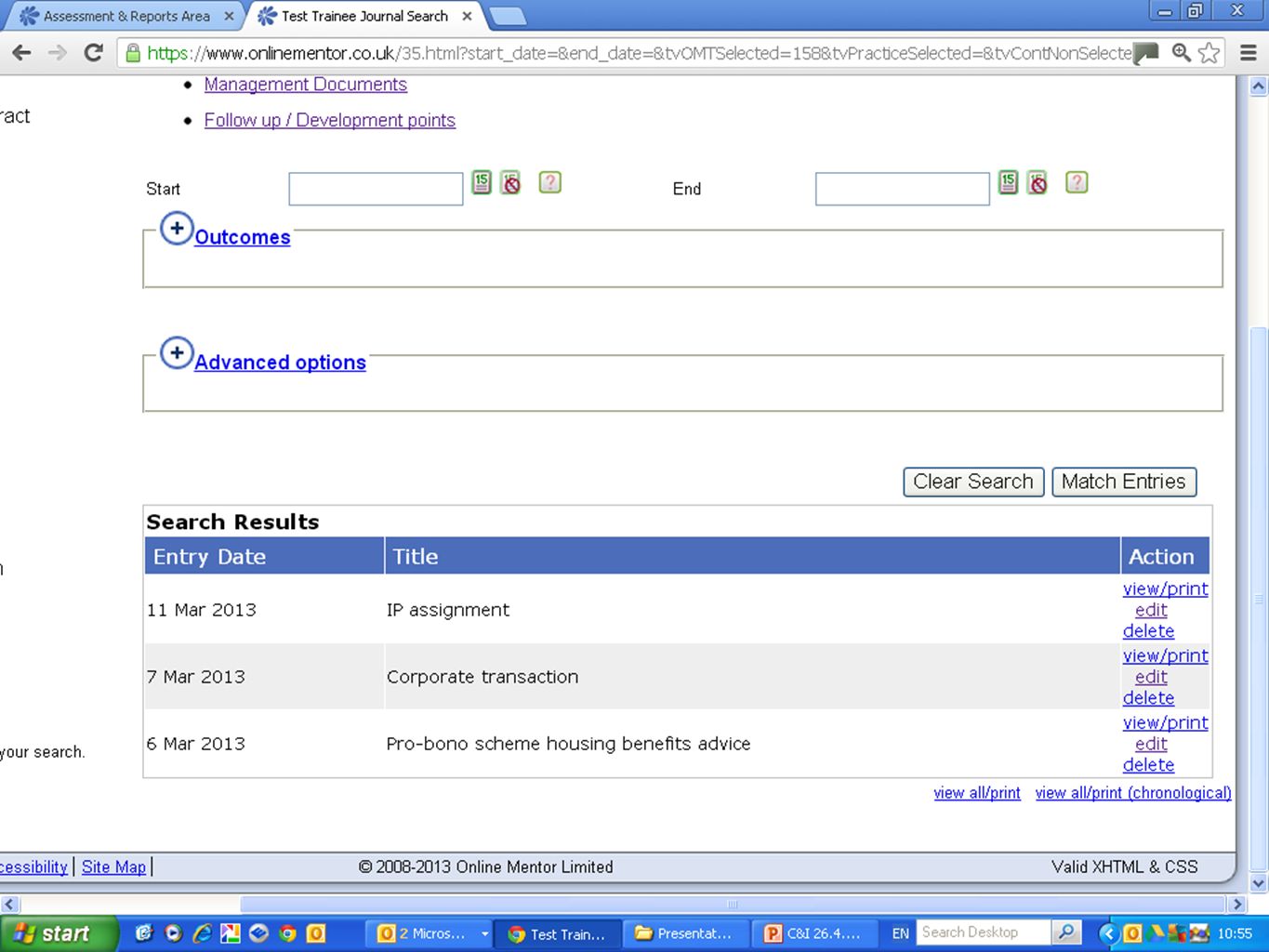
Task: Open the Chrome menu hamburger icon
Action: point(1249,53)
